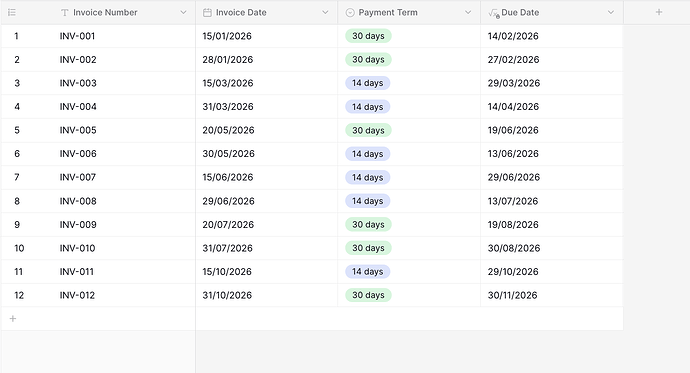The image size is (690, 373).
Task: Click the formula icon beside Due Date
Action: [494, 13]
